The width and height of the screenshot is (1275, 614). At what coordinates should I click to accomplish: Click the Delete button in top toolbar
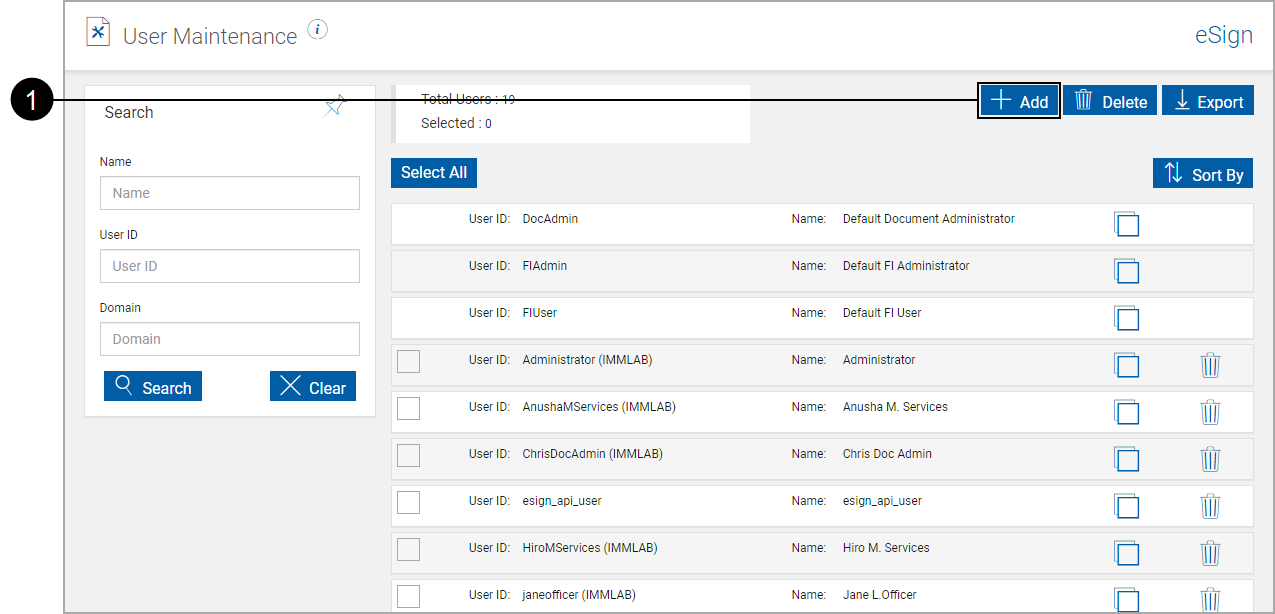[1110, 101]
